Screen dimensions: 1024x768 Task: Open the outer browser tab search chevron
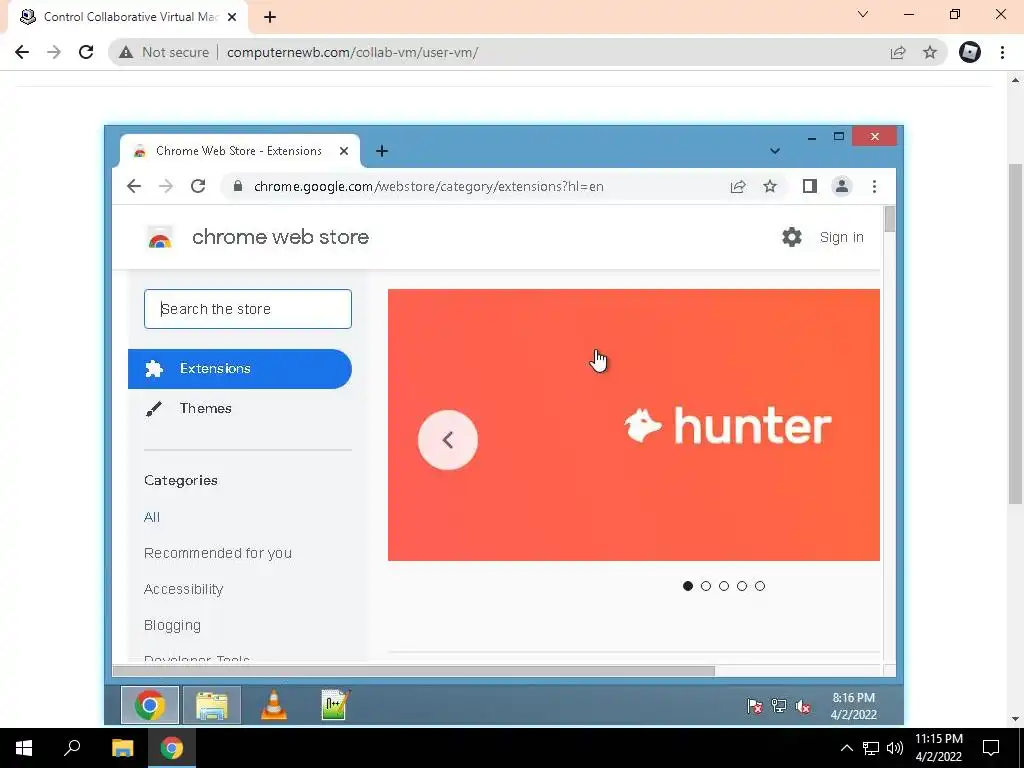(x=863, y=14)
